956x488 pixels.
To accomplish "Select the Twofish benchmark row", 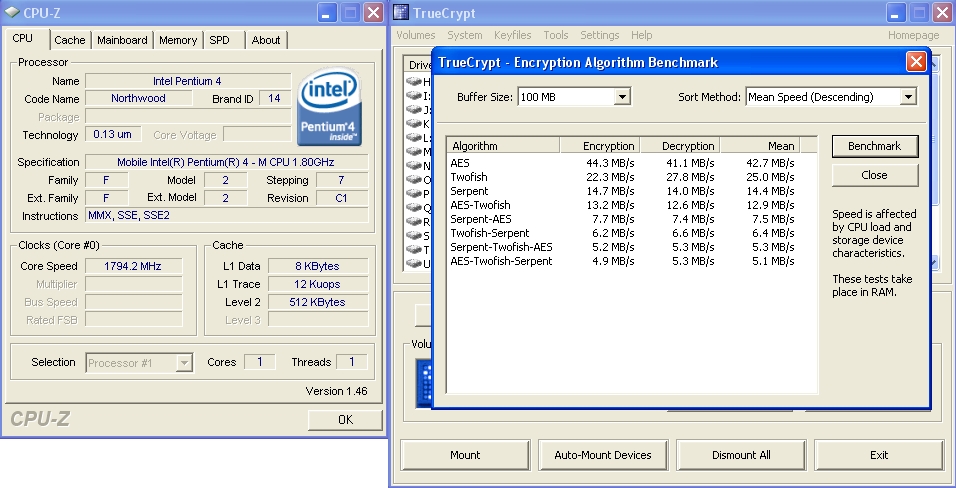I will click(x=622, y=177).
